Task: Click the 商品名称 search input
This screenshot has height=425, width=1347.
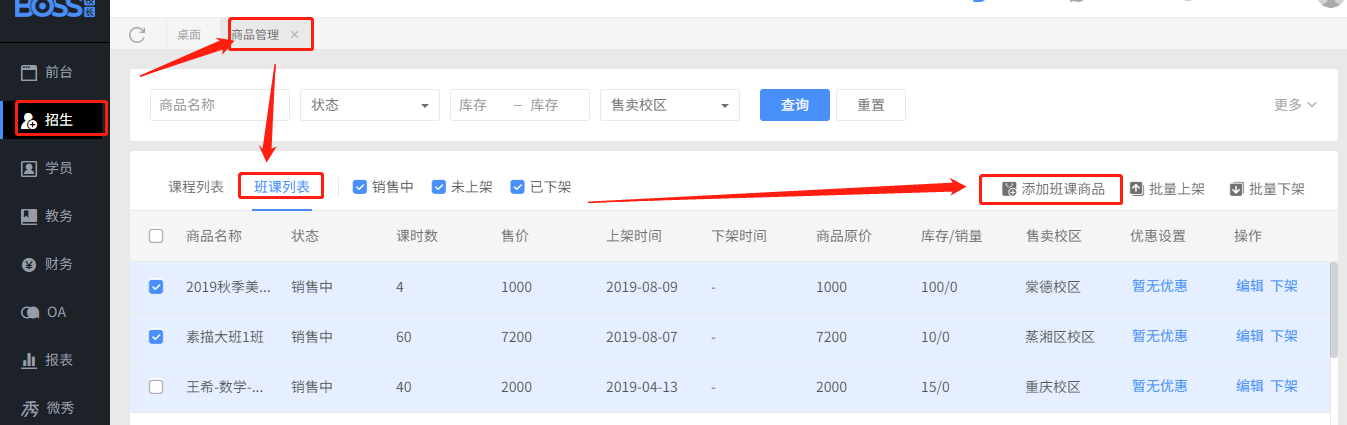Action: (x=220, y=105)
